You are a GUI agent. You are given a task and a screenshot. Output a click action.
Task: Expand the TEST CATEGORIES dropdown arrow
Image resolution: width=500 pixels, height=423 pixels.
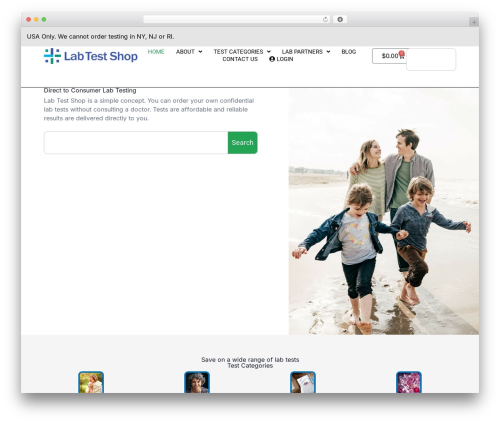pyautogui.click(x=269, y=52)
